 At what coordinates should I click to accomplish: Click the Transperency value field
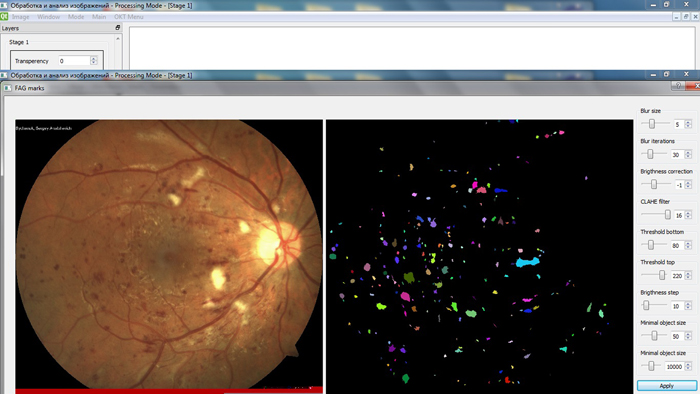tap(74, 61)
